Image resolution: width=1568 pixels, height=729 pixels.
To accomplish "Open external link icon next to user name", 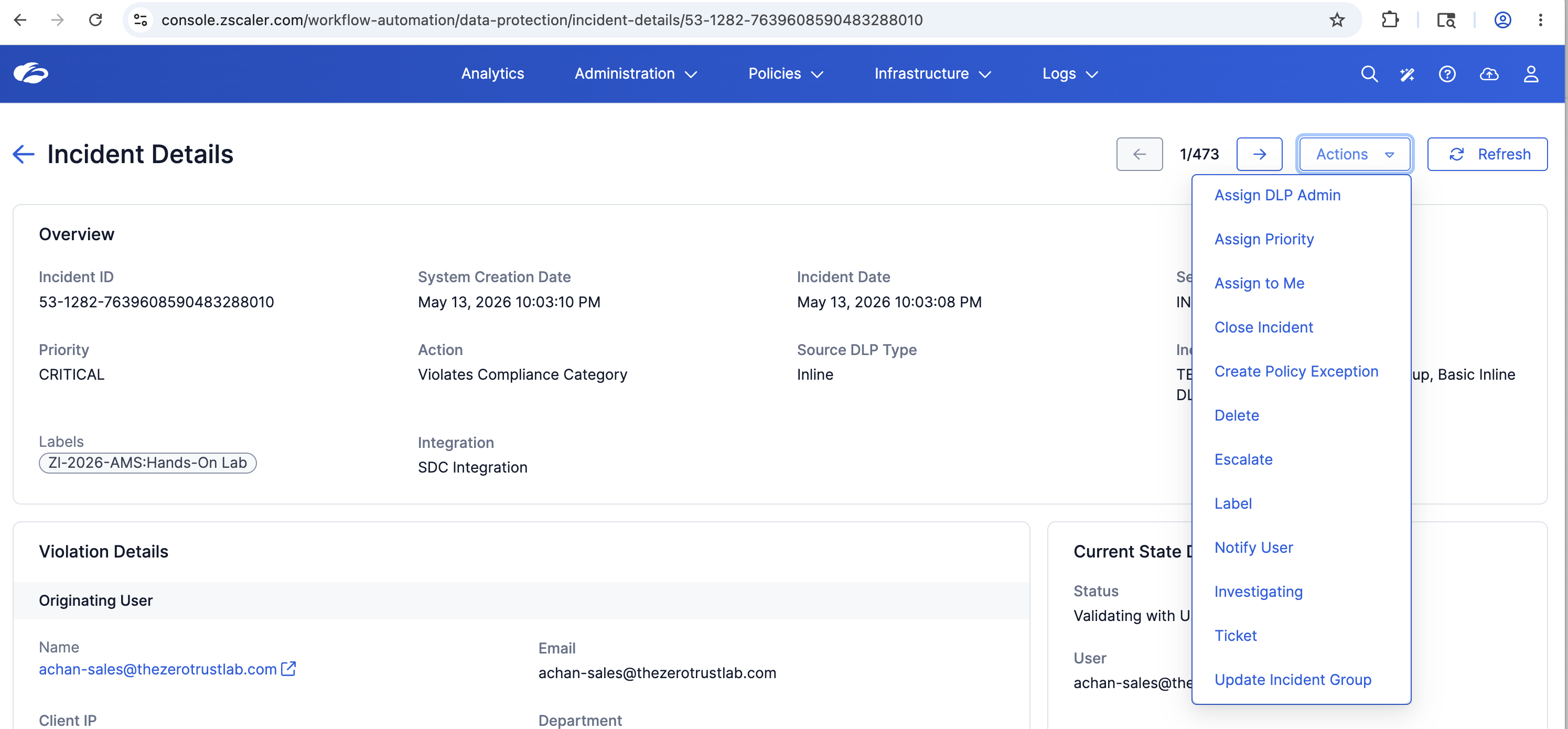I will tap(288, 668).
